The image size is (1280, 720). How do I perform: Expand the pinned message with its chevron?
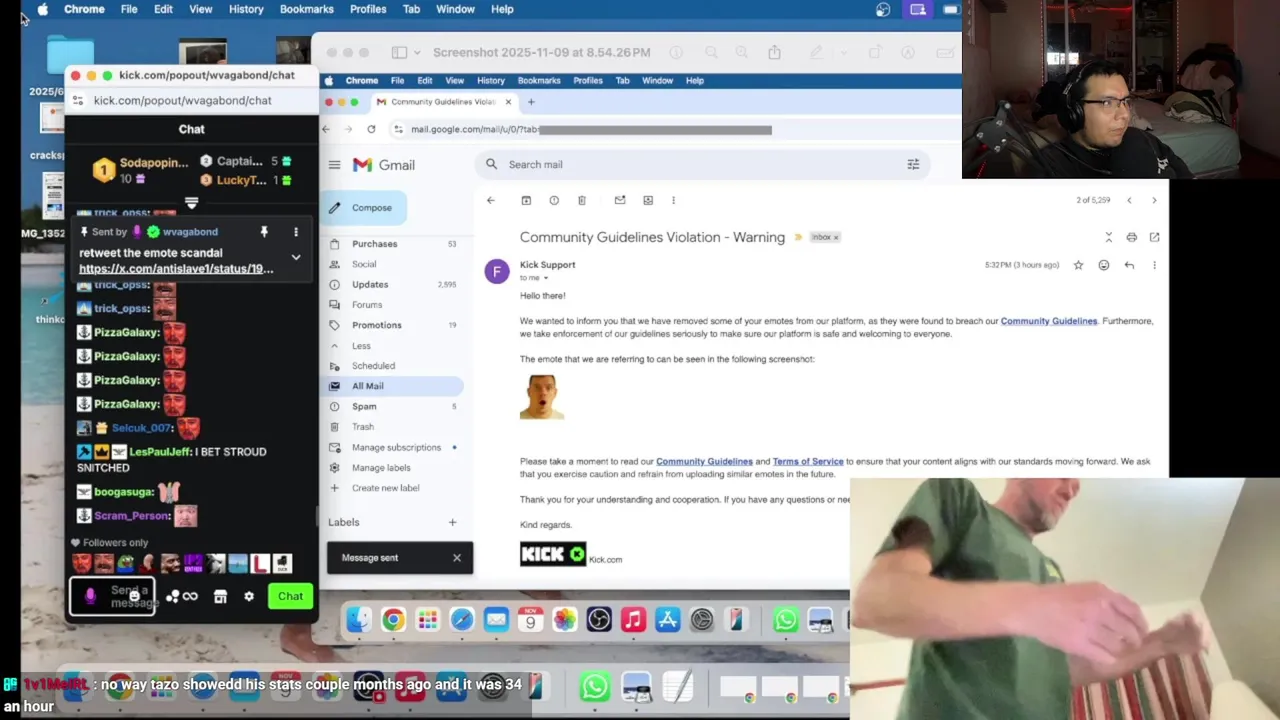[296, 257]
